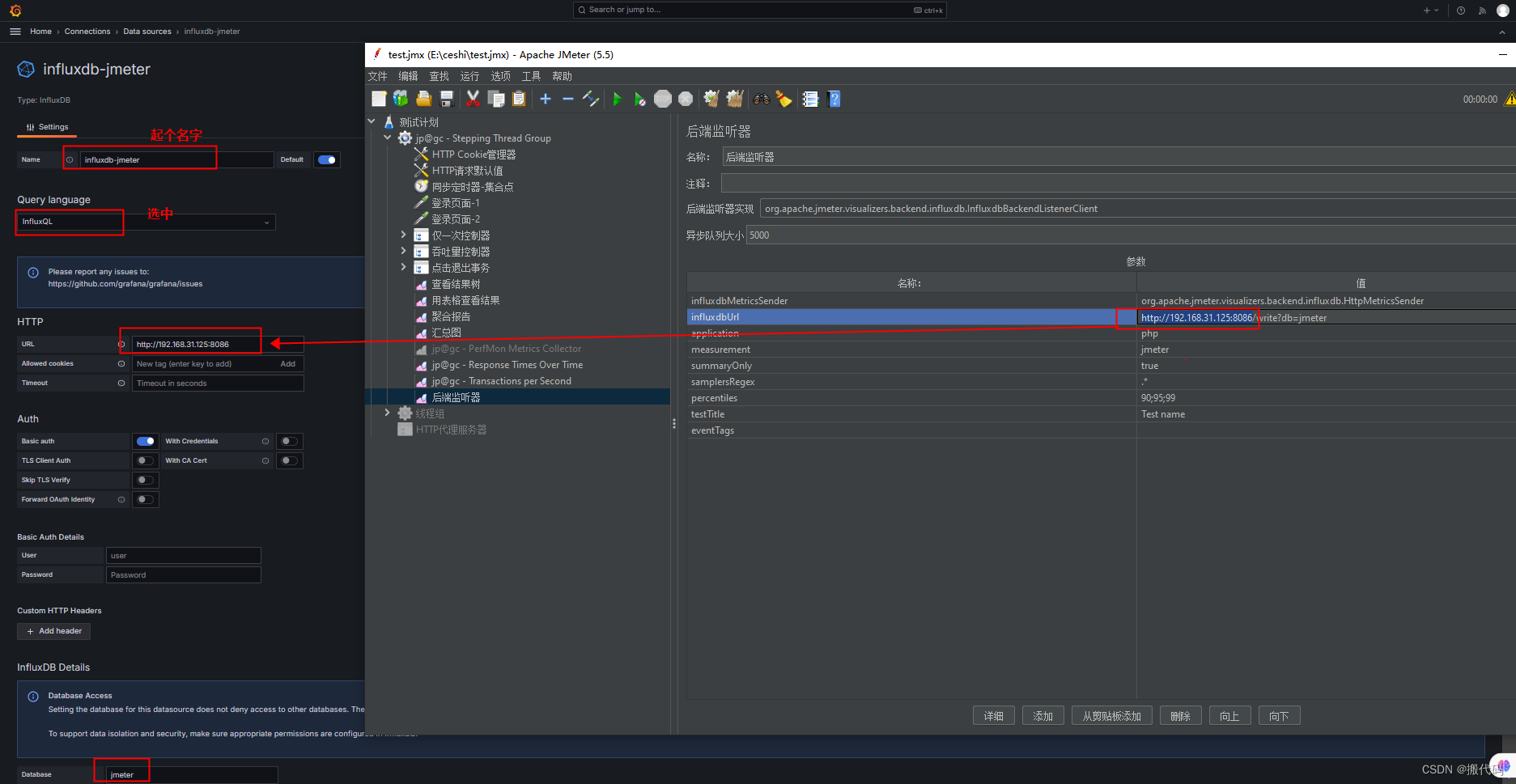Image resolution: width=1516 pixels, height=784 pixels.
Task: Open the Grafana hamburger menu
Action: click(15, 32)
